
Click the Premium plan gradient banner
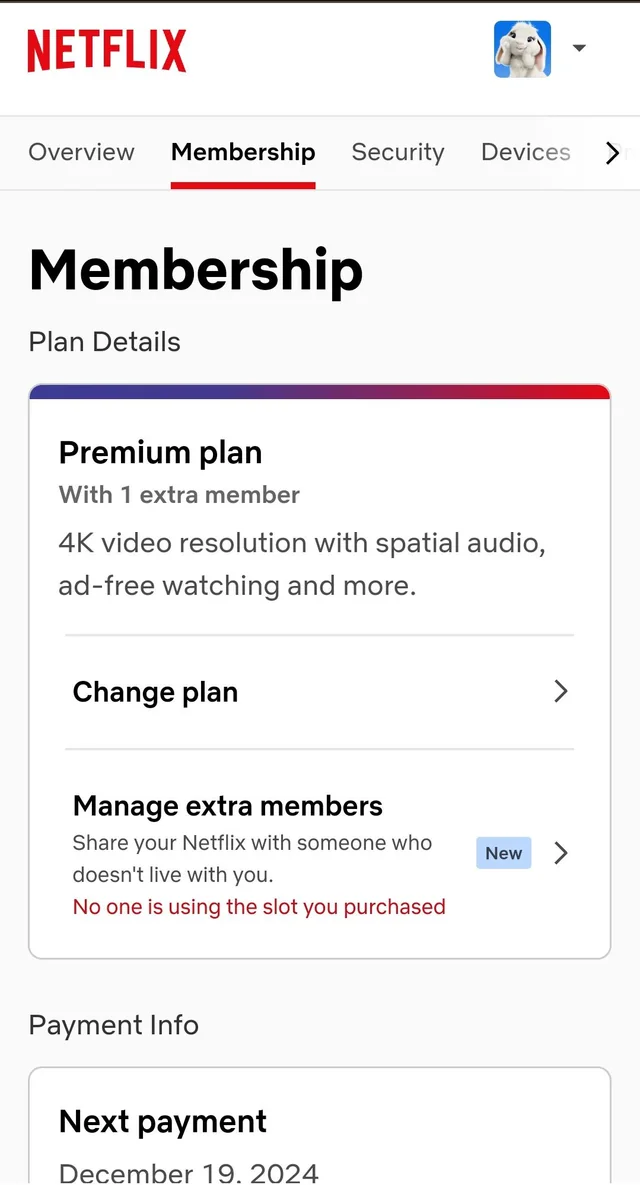[x=319, y=386]
